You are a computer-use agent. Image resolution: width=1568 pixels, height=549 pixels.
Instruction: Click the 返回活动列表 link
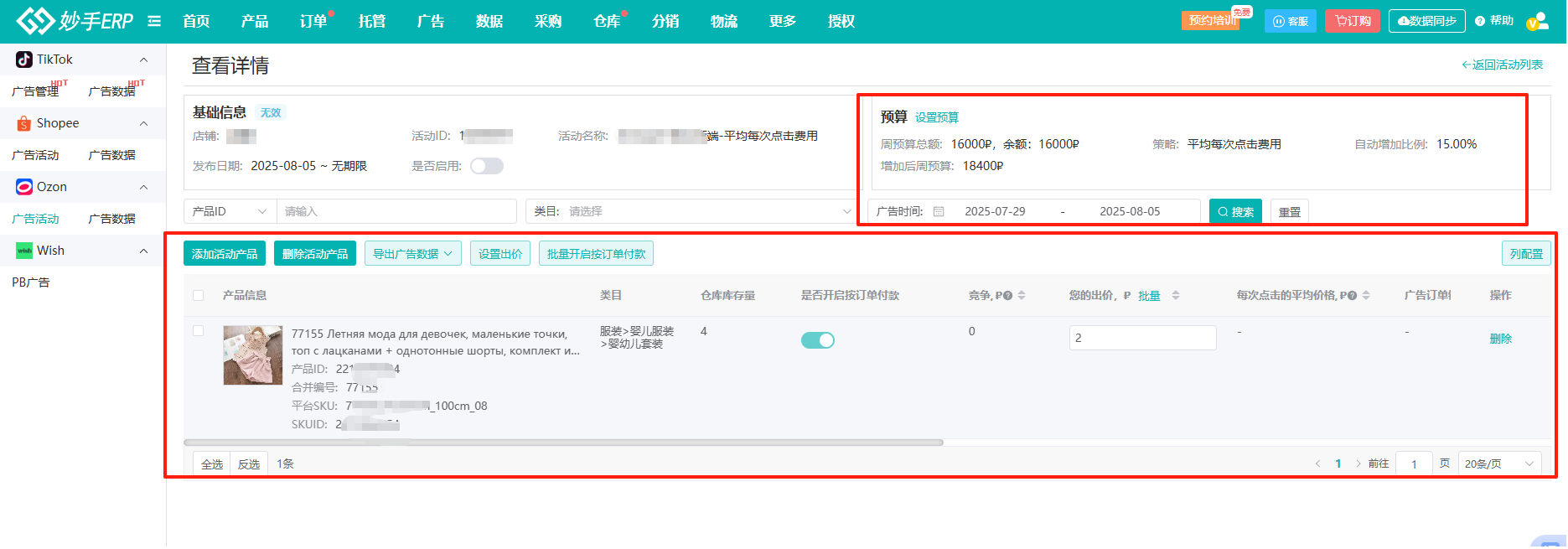click(x=1502, y=65)
